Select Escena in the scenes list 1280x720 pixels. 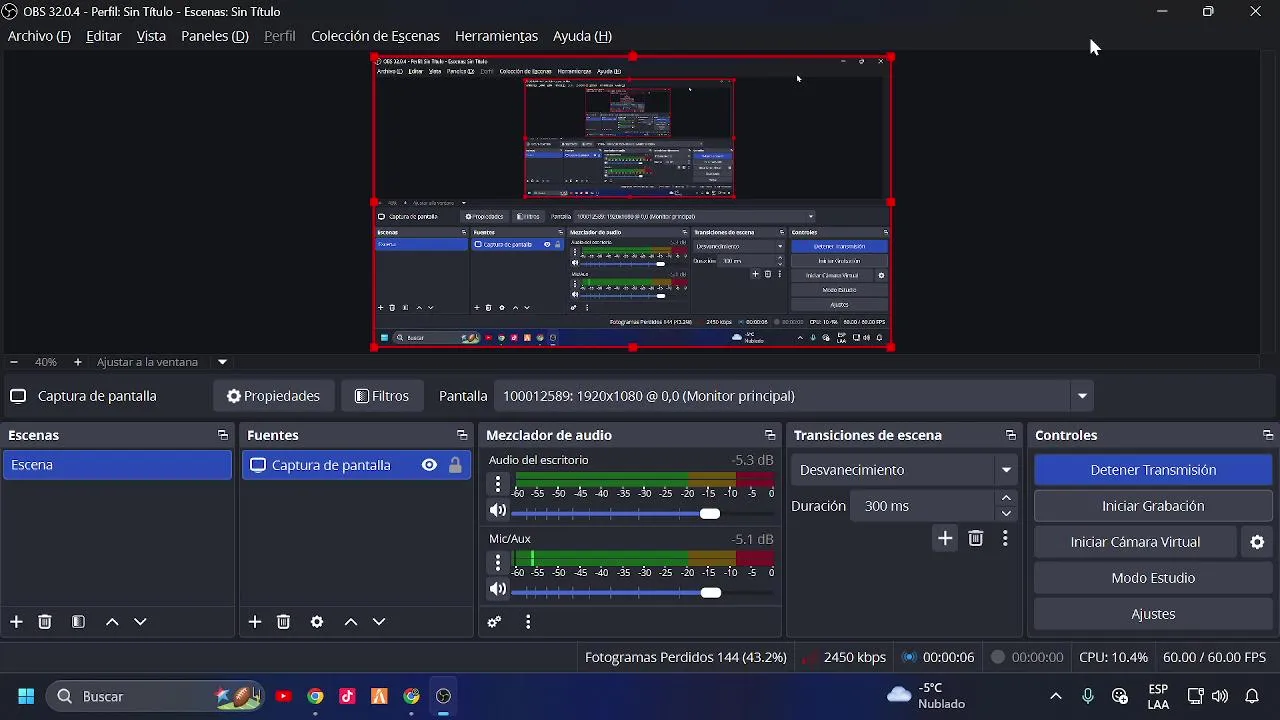click(117, 465)
